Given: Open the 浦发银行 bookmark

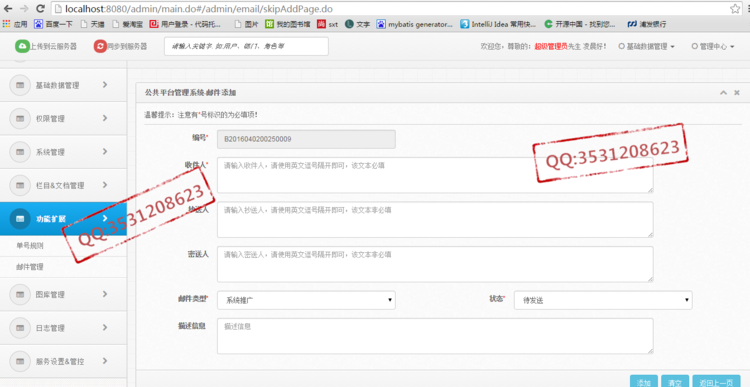Looking at the screenshot, I should [647, 24].
